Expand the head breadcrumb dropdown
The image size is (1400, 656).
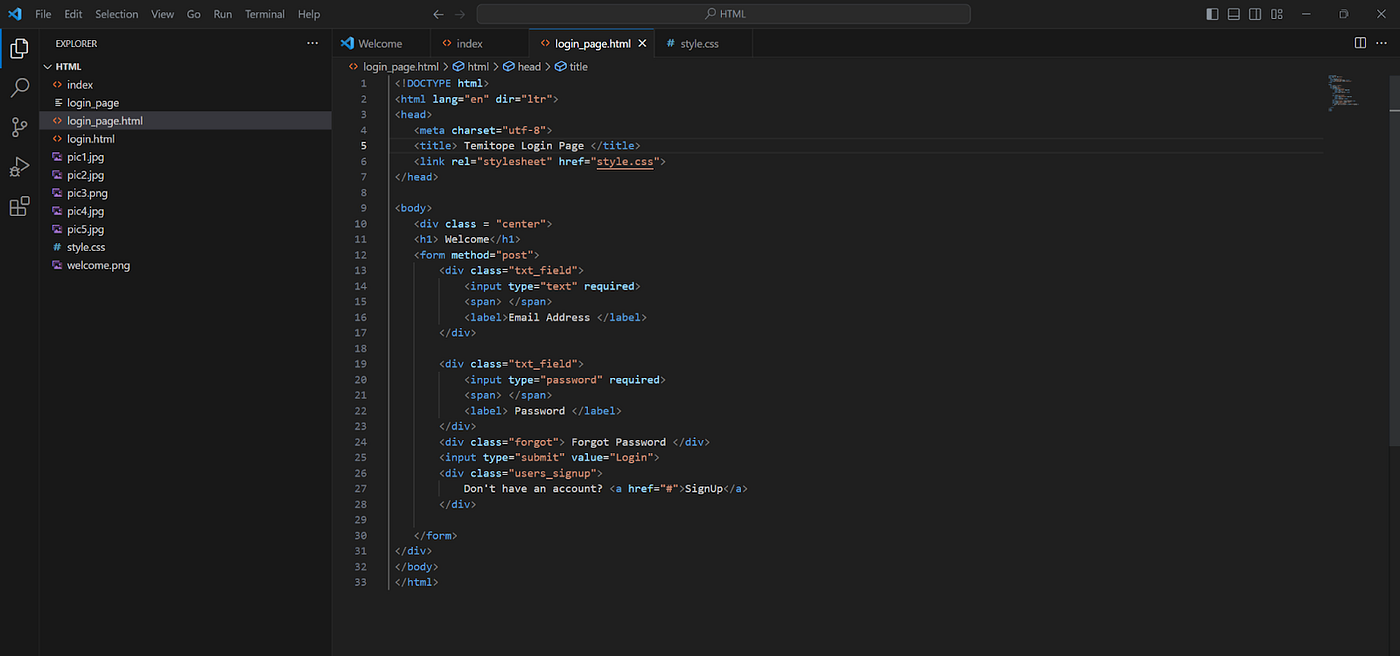(522, 67)
